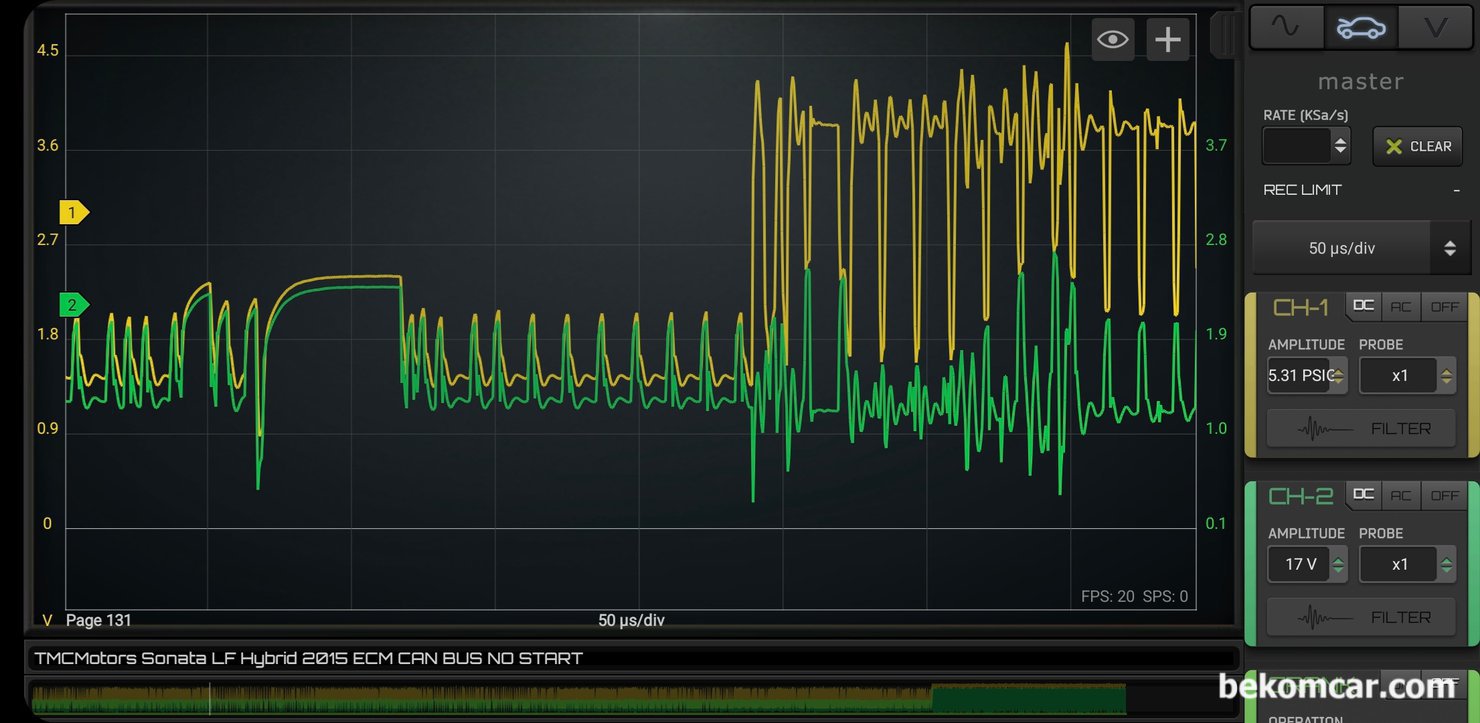1480x723 pixels.
Task: Switch to the sine wave tab
Action: [x=1287, y=27]
